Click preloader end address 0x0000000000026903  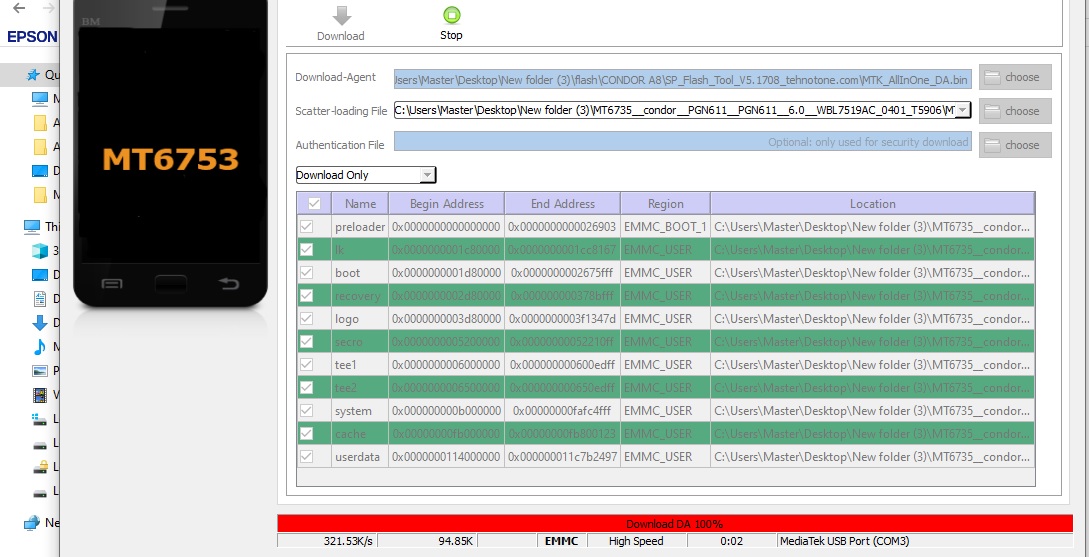click(x=563, y=226)
